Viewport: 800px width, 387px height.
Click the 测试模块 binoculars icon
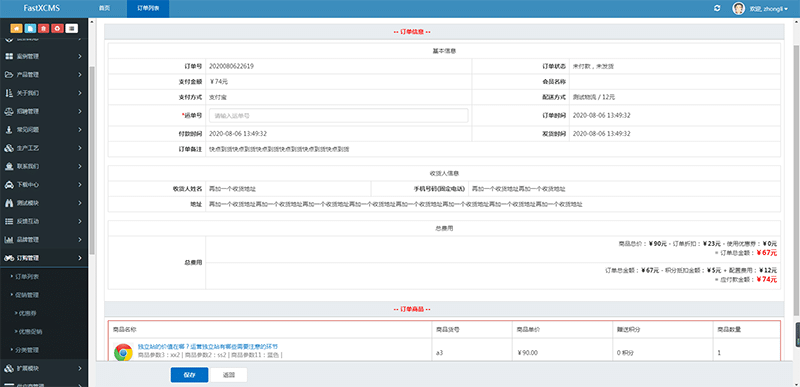(9, 203)
